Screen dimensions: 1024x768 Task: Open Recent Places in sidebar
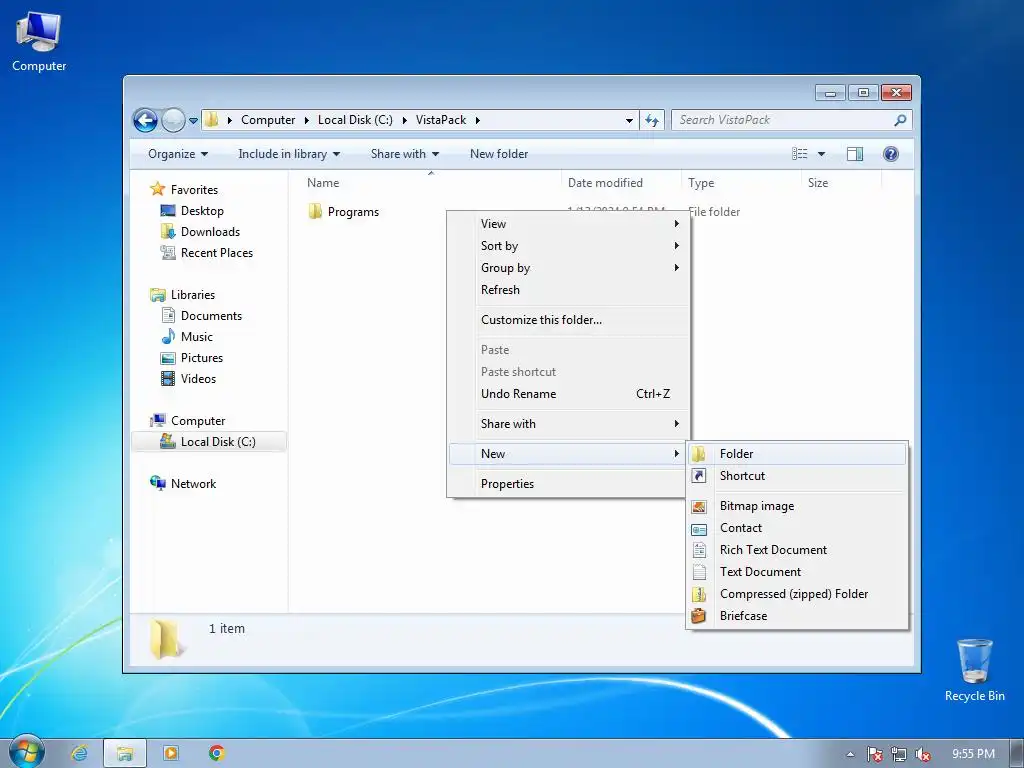pos(217,253)
